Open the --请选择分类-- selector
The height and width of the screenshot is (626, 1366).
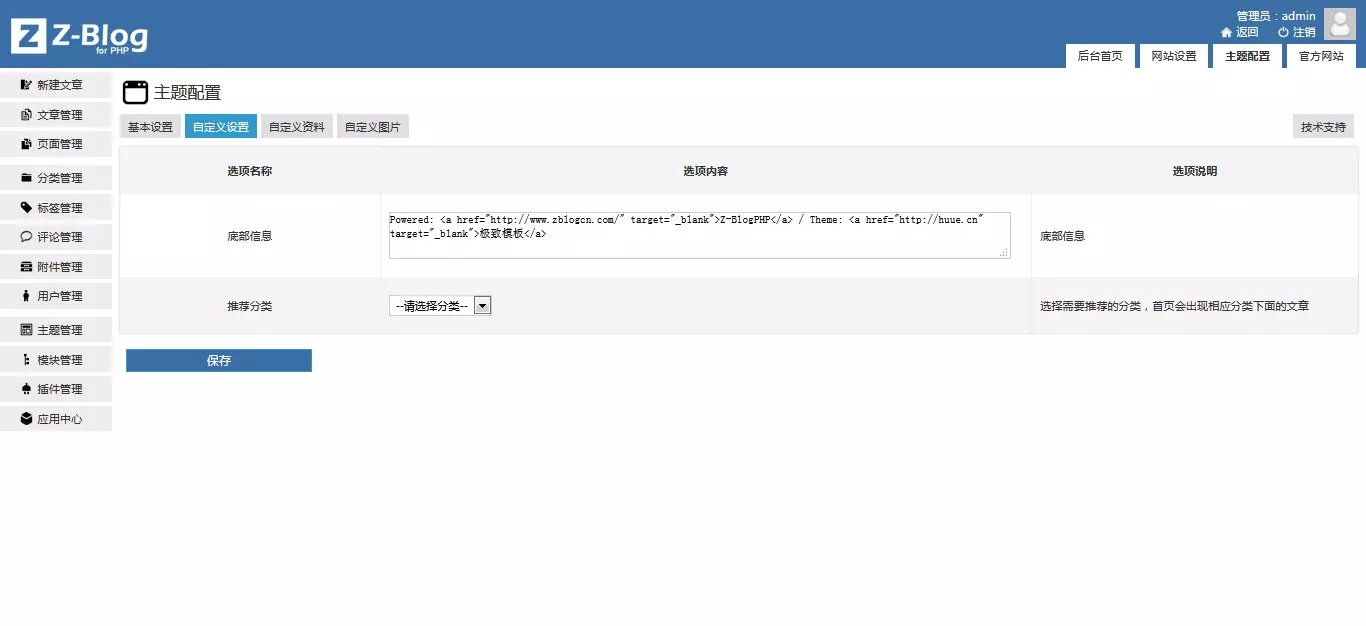tap(430, 305)
